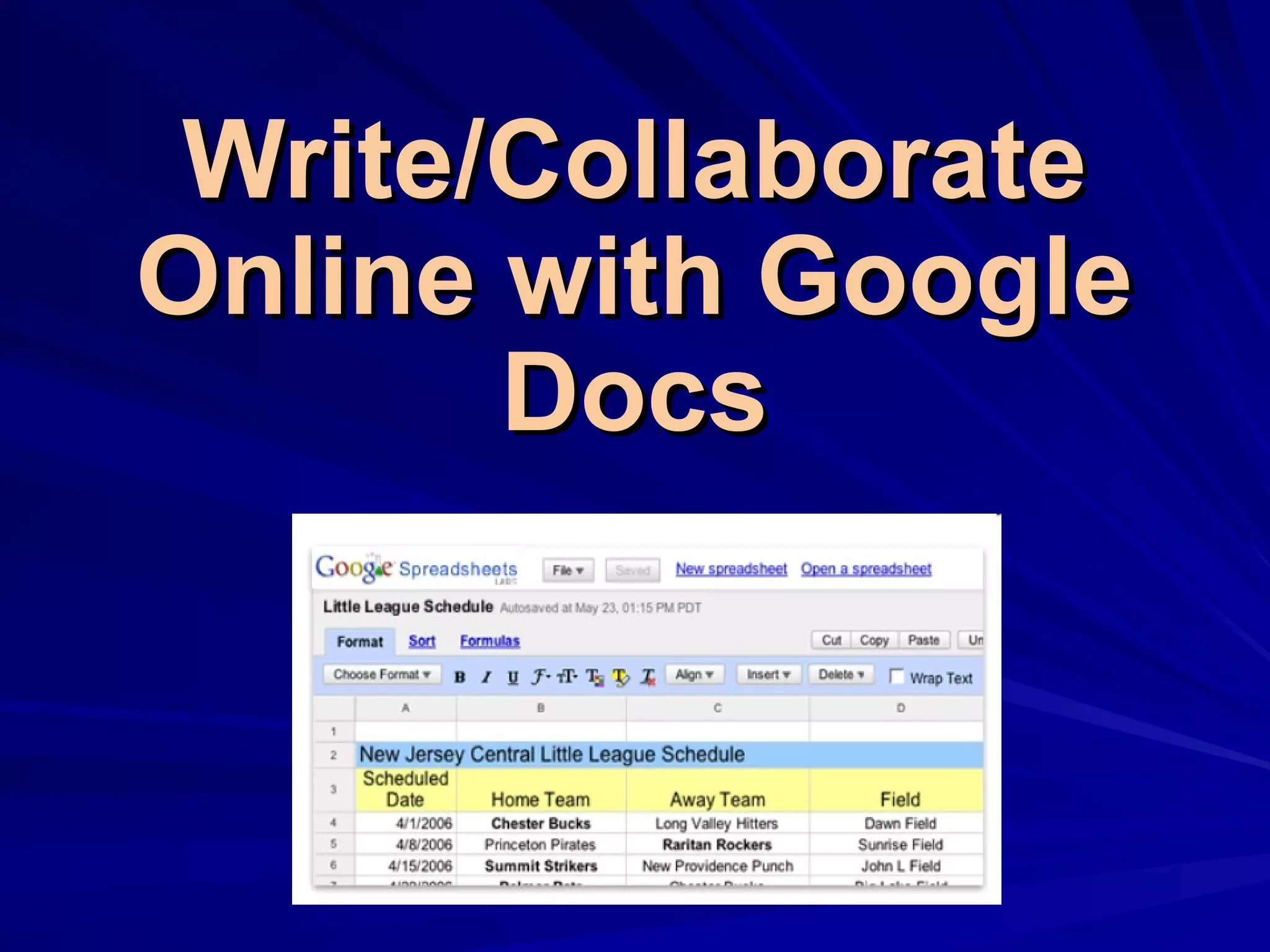Select row 4 header
Screen dimensions: 1270x952
(x=334, y=822)
